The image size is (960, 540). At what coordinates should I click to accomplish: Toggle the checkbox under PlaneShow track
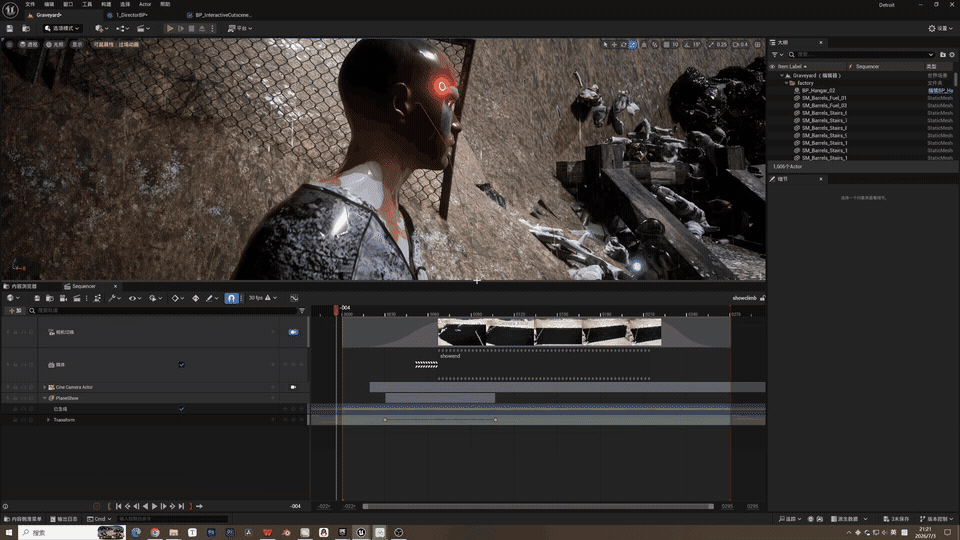click(x=182, y=409)
